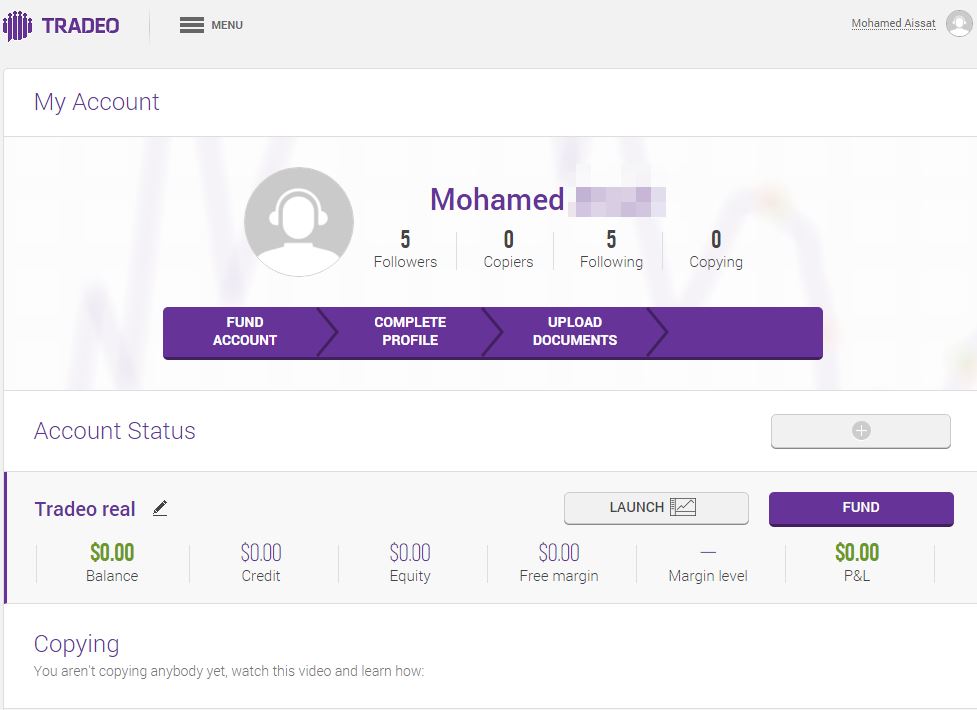Click the Mohamed profile name
This screenshot has width=977, height=710.
coord(497,200)
